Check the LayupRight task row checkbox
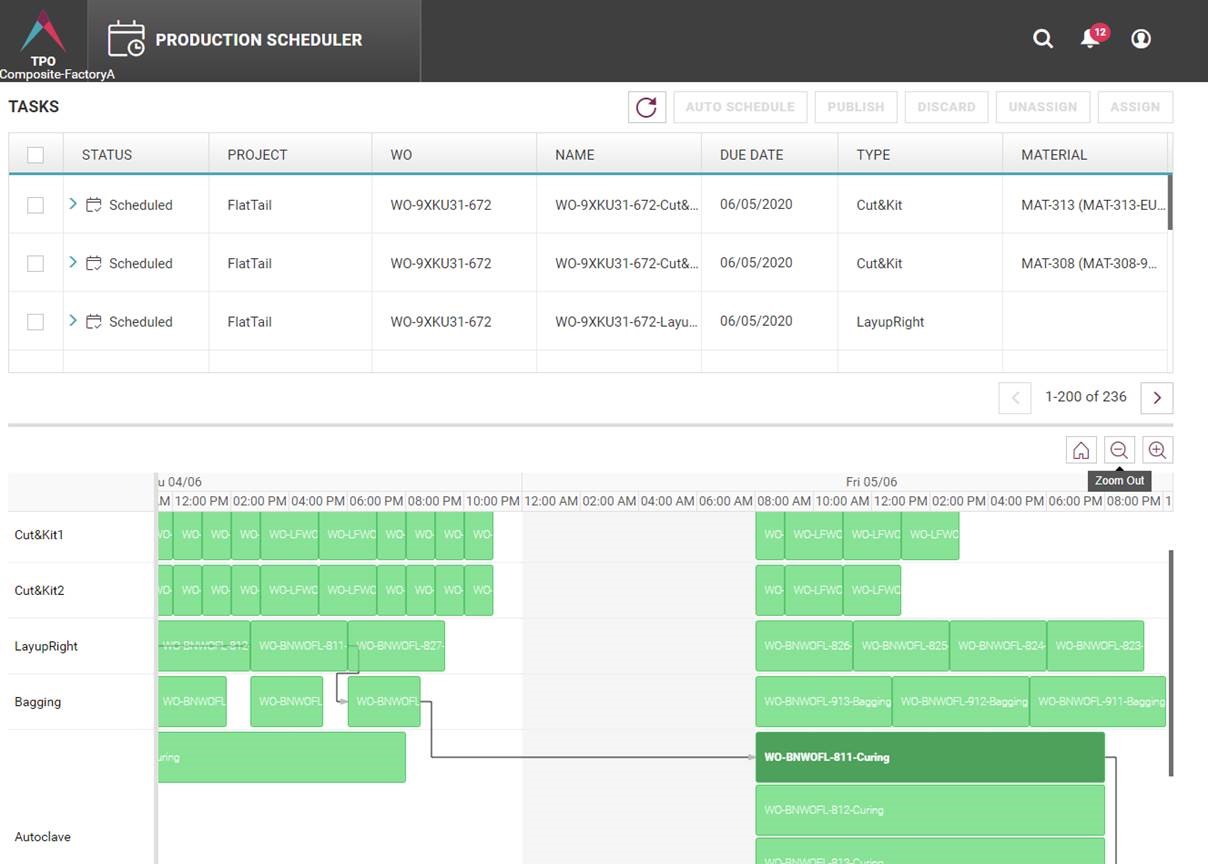This screenshot has height=864, width=1208. pyautogui.click(x=36, y=322)
